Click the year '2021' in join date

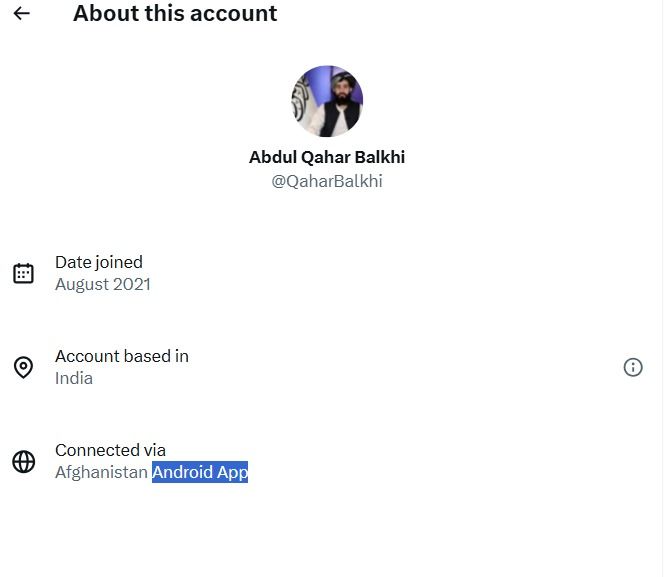pyautogui.click(x=132, y=284)
